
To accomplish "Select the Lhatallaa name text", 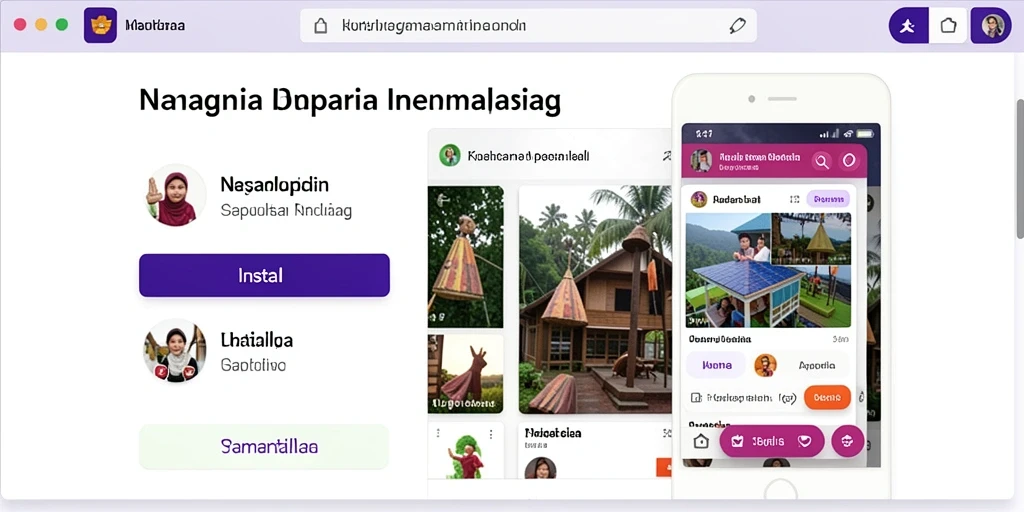I will click(257, 340).
